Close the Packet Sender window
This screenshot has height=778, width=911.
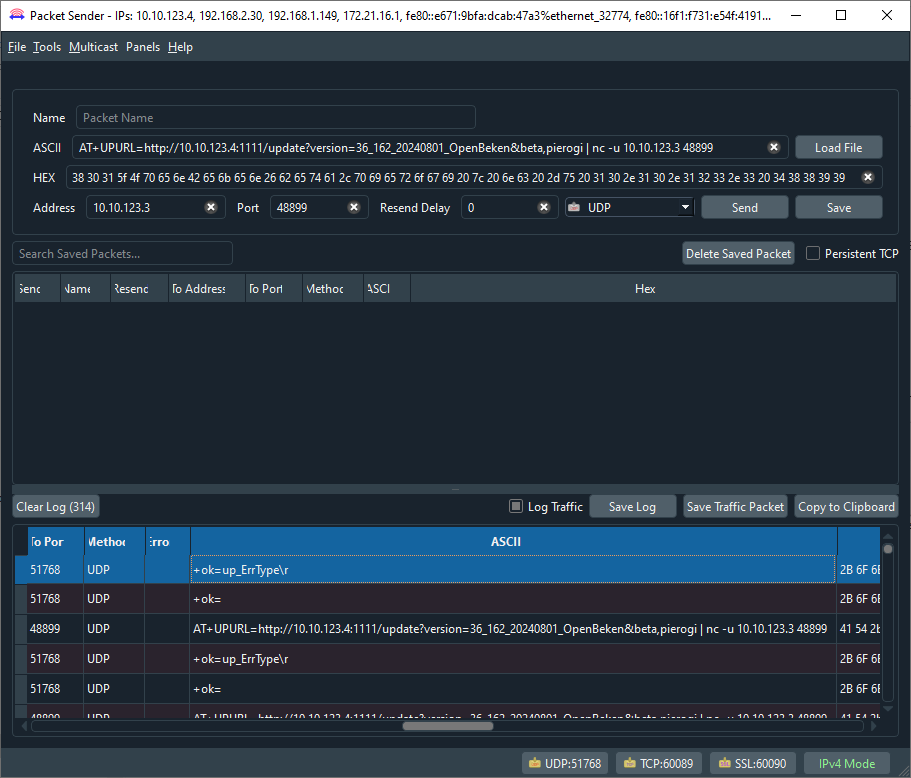click(x=887, y=15)
